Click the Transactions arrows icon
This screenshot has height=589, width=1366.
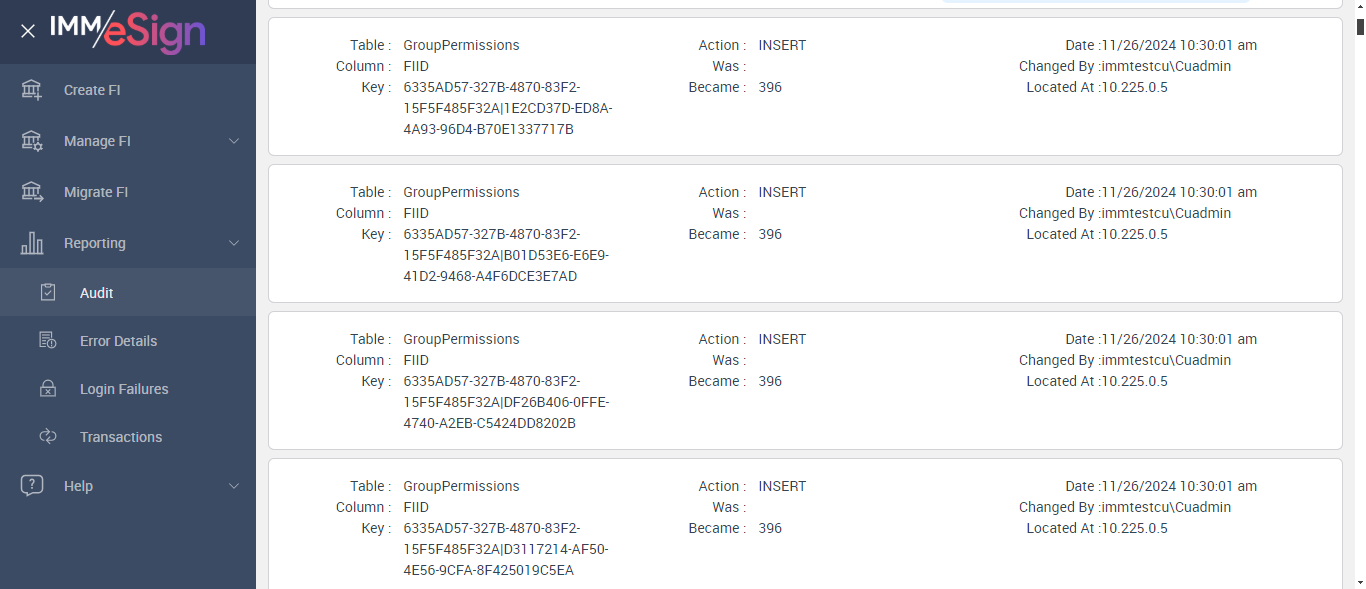pos(48,437)
